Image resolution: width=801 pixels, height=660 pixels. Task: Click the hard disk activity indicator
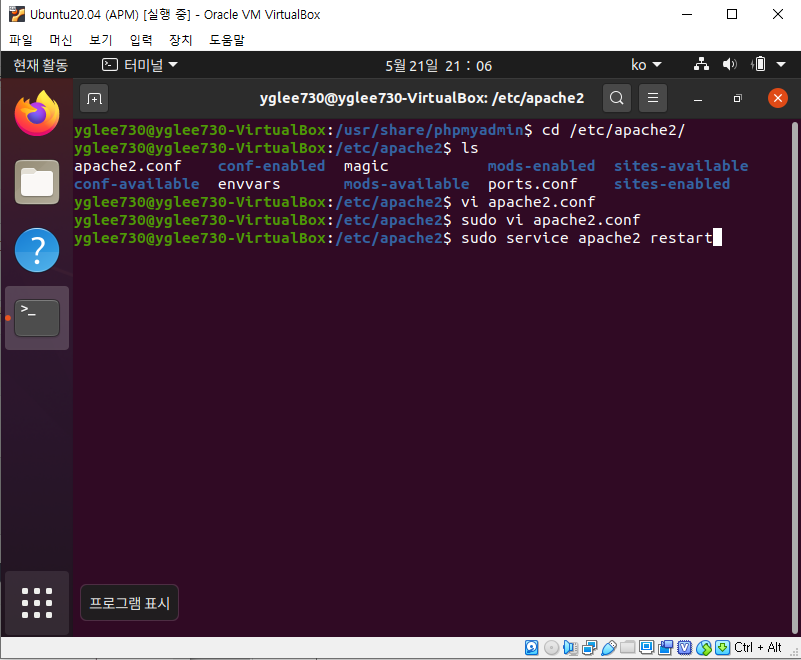(x=531, y=648)
